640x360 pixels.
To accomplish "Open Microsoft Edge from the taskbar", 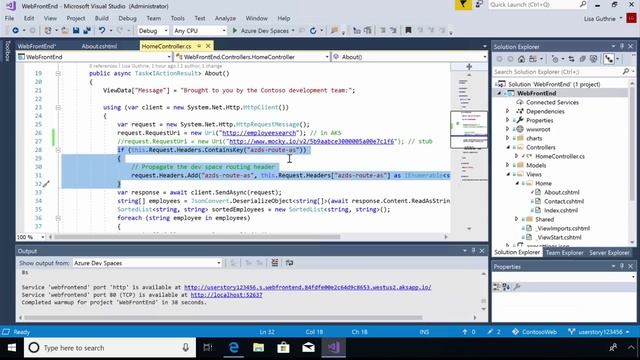I will tap(233, 348).
